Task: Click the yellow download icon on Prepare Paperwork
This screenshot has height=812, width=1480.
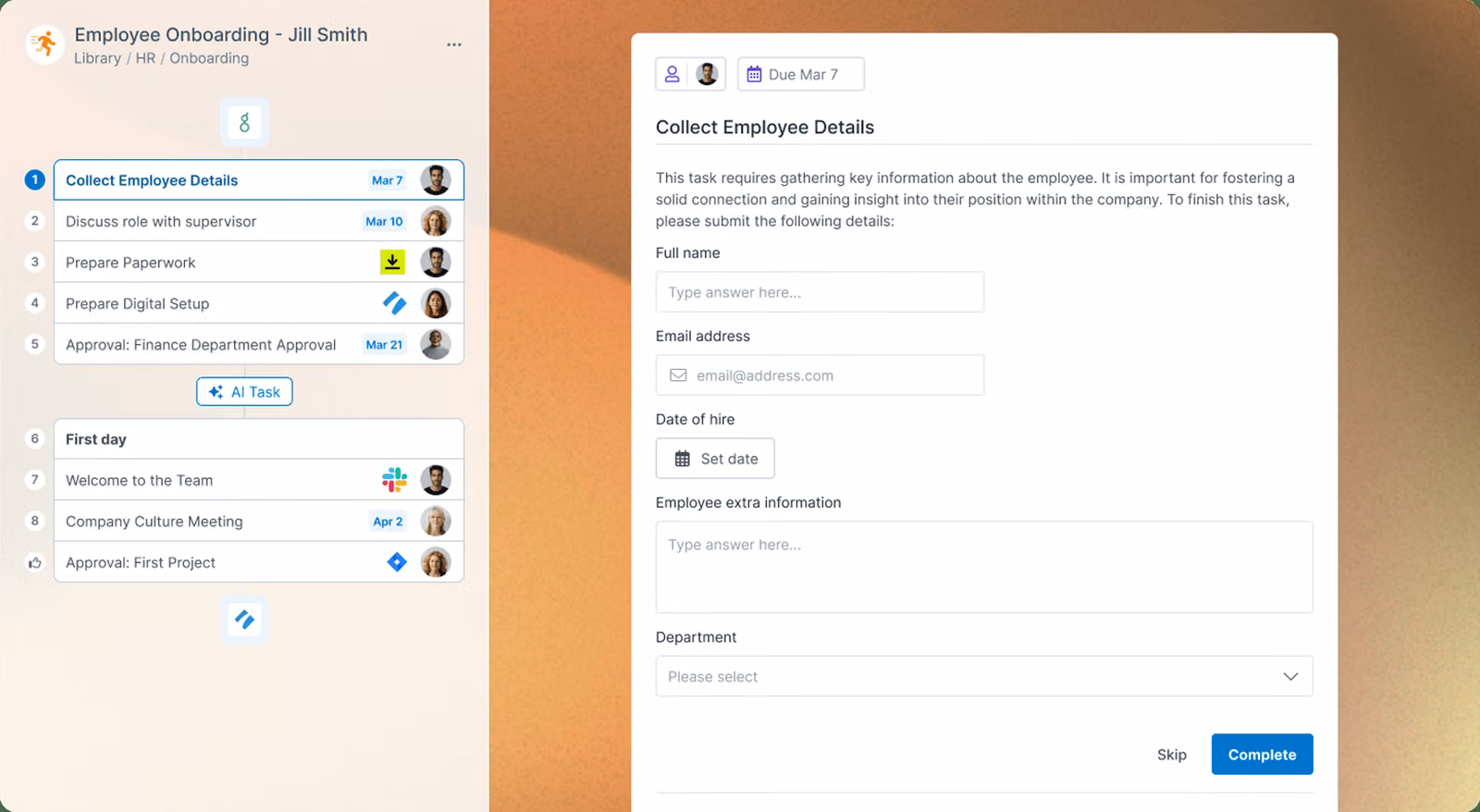Action: pos(392,263)
